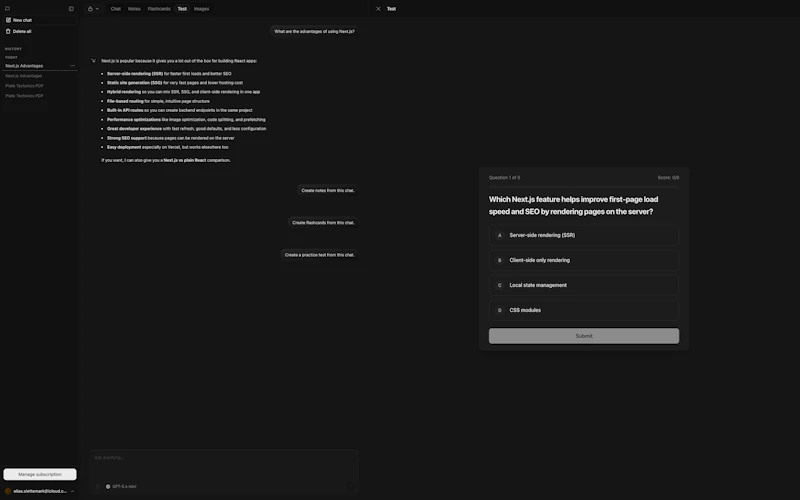Open the Images tab
800x500 pixels.
tap(202, 9)
